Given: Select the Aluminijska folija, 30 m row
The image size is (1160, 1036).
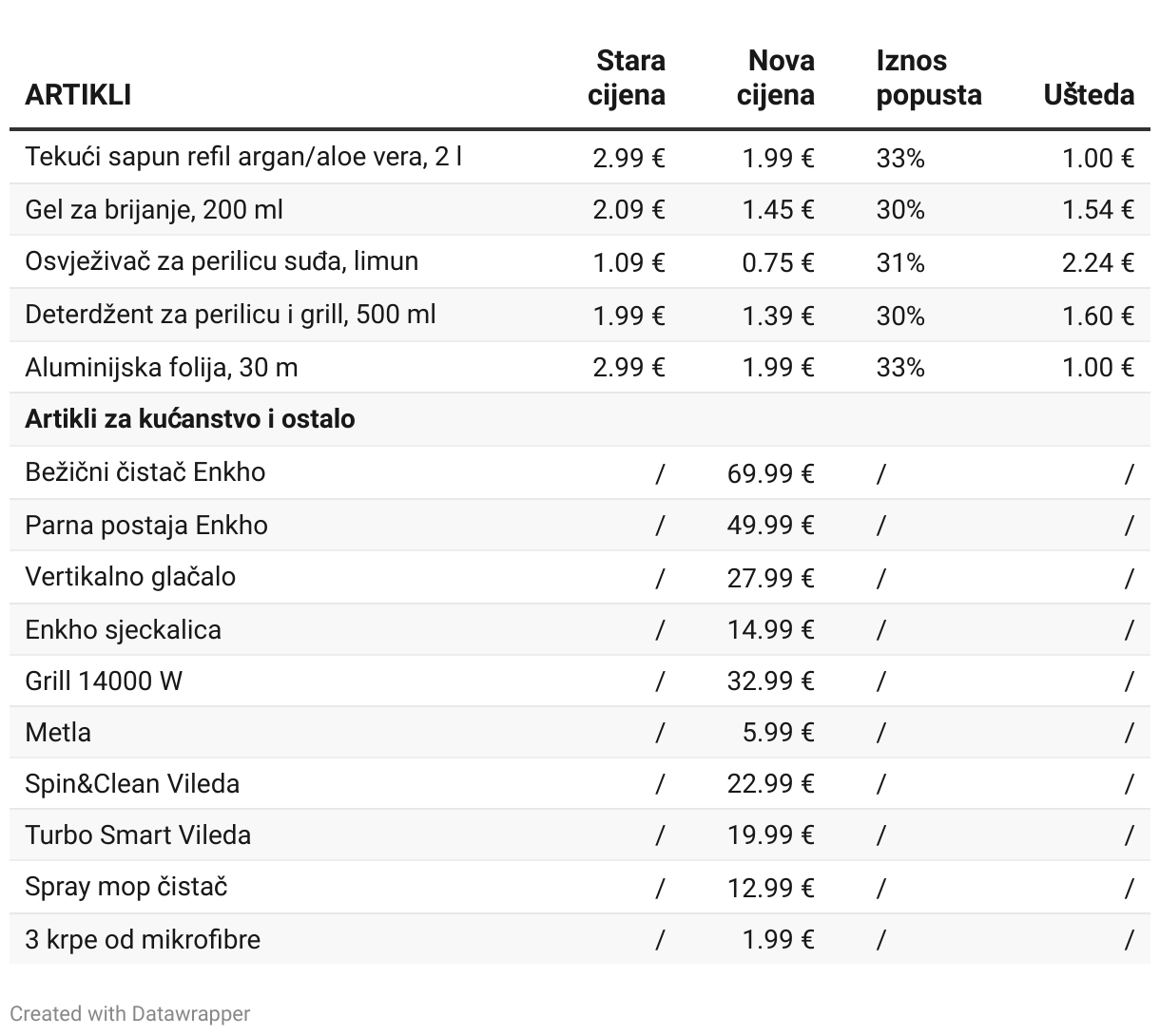Looking at the screenshot, I should [x=162, y=367].
